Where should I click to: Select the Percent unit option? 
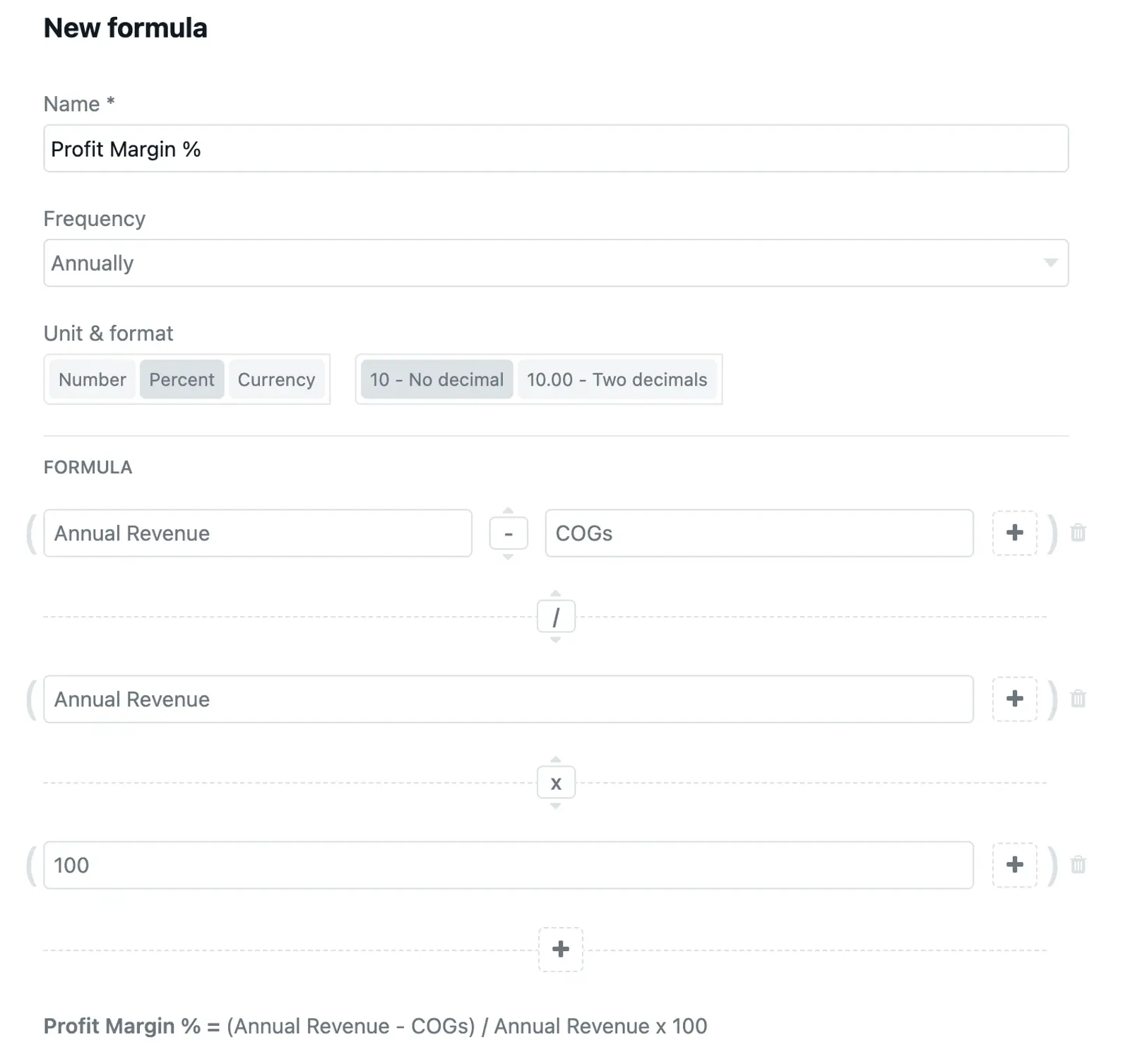[x=182, y=379]
